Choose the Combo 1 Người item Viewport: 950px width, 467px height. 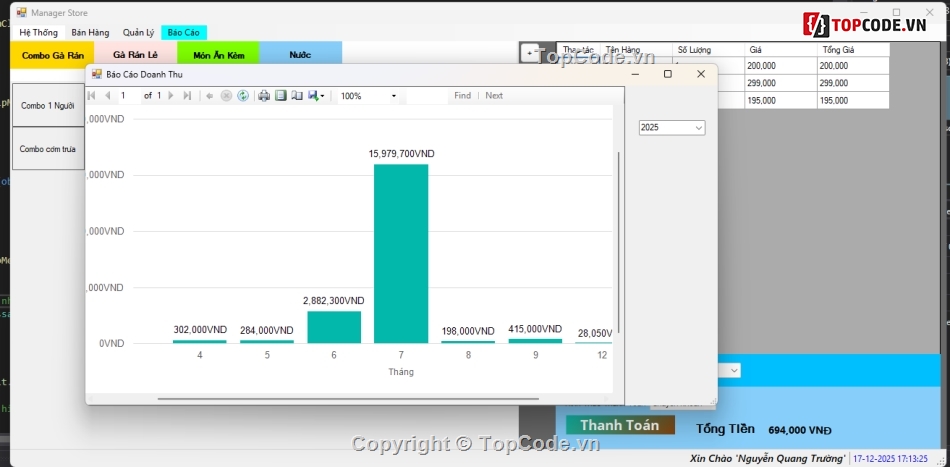point(48,106)
